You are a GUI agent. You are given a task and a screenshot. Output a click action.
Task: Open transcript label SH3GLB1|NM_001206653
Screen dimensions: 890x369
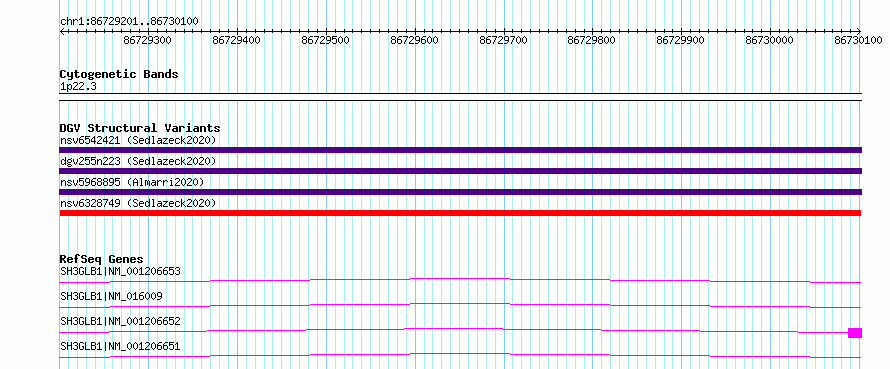point(120,271)
